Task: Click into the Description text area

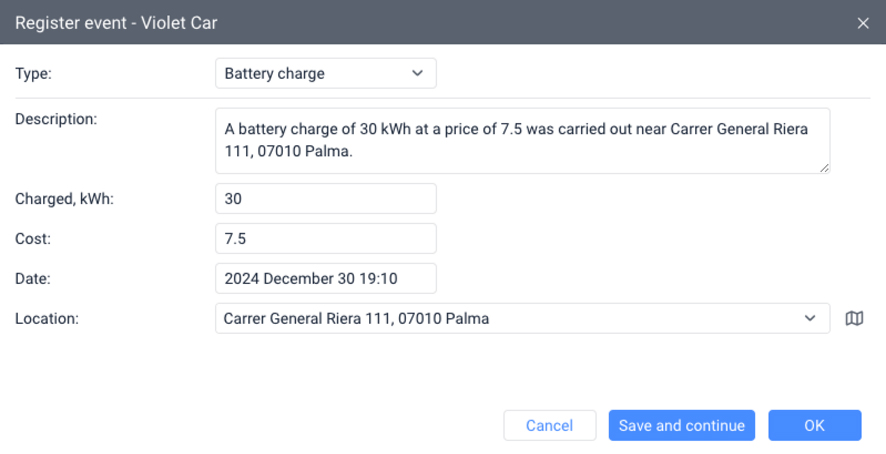Action: 522,140
